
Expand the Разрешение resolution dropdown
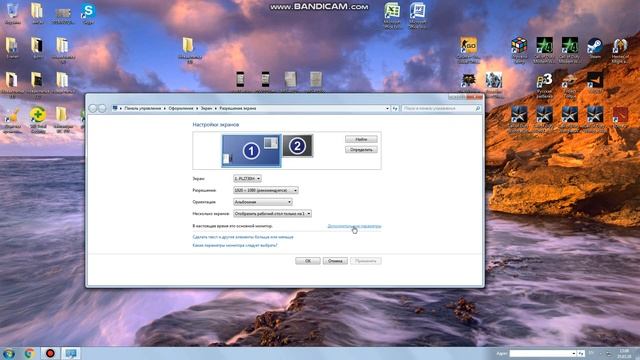(266, 190)
